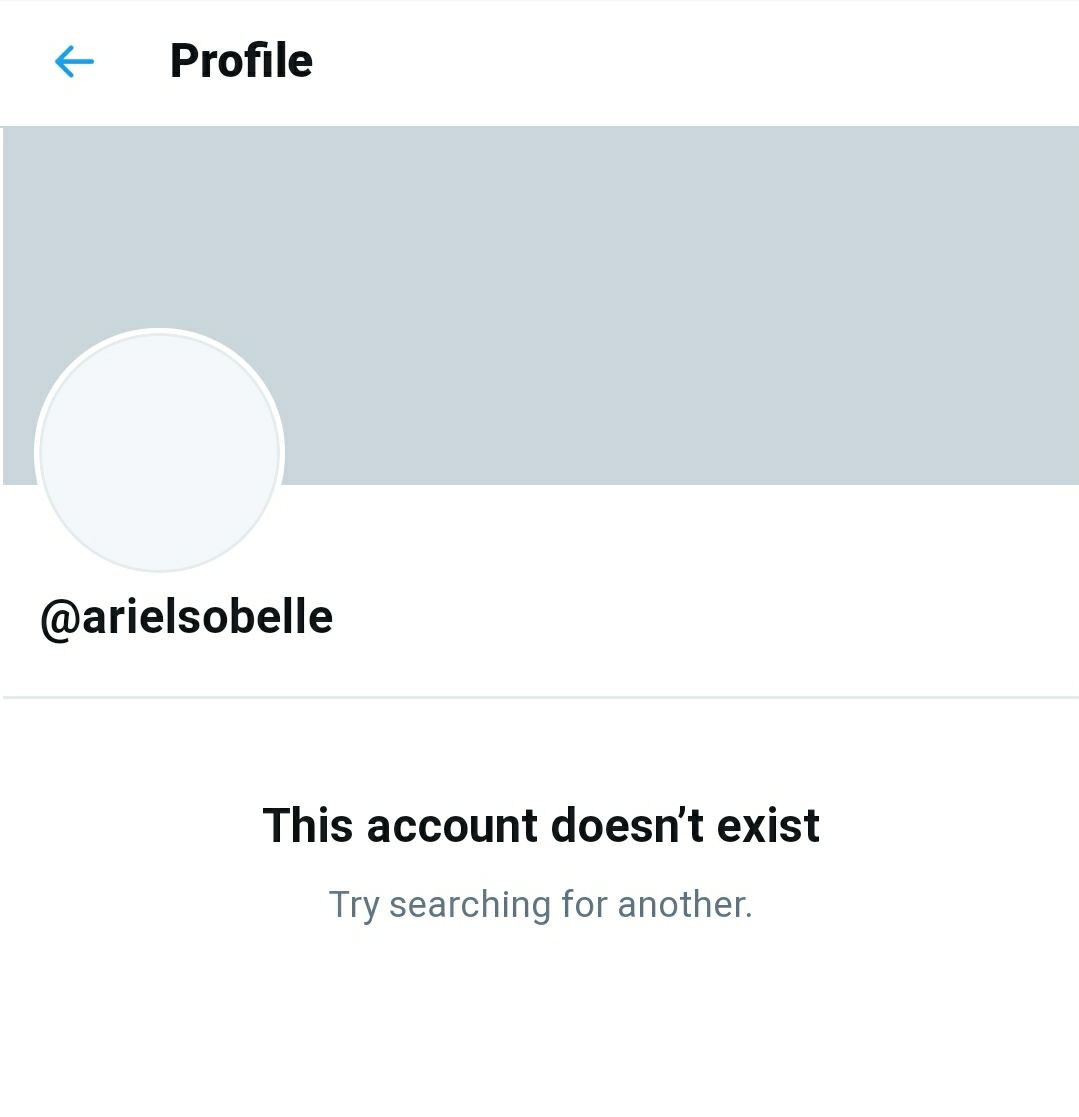Click the word "another." in the hint text
The image size is (1079, 1117).
tap(685, 905)
